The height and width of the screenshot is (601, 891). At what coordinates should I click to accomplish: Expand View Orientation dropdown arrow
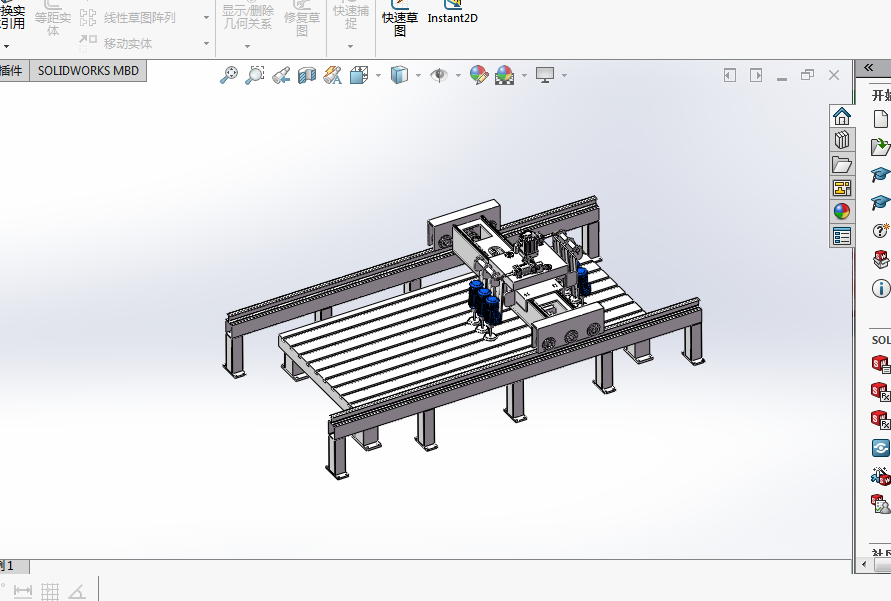click(x=378, y=75)
